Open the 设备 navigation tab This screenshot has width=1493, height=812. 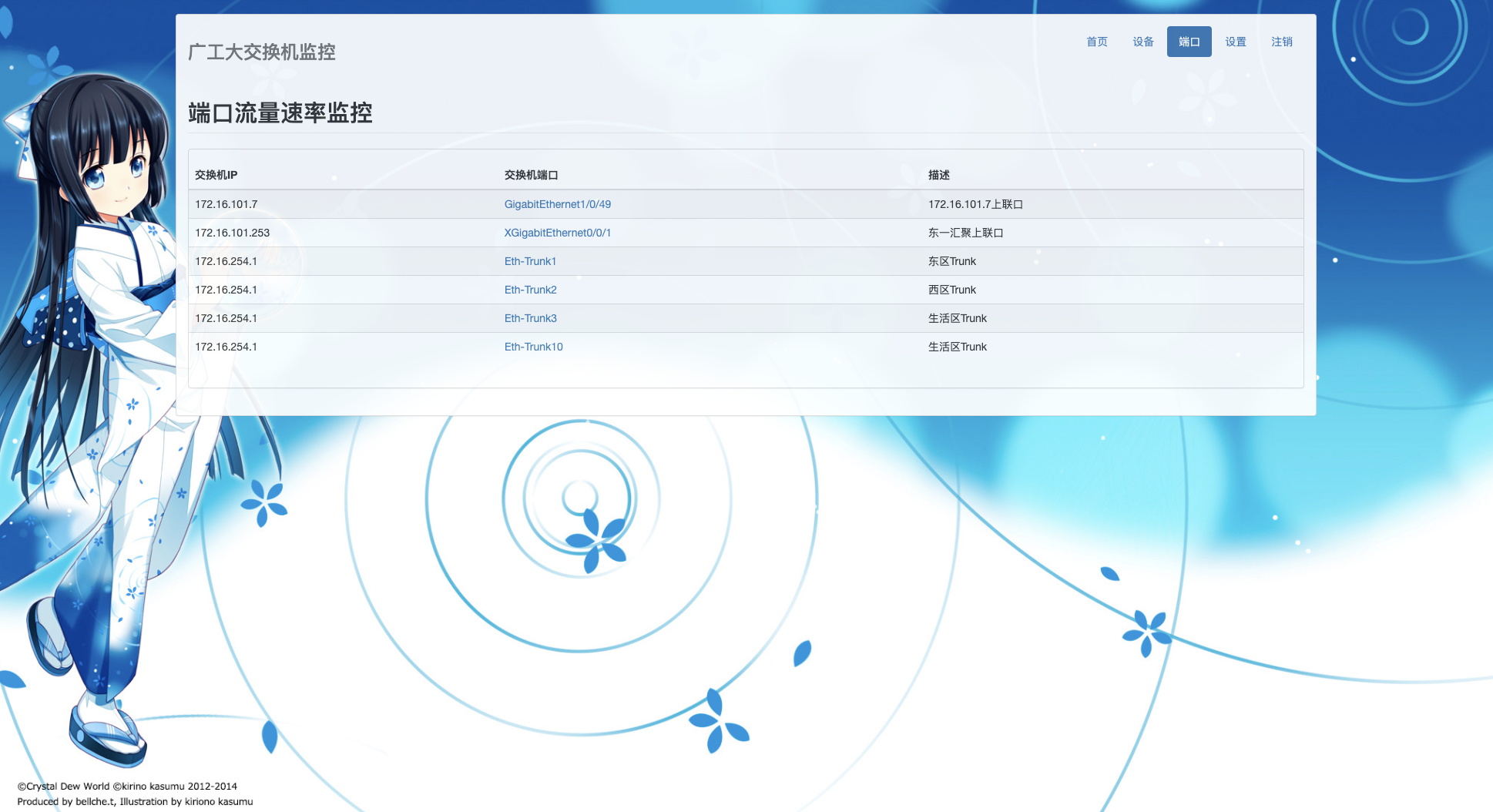point(1142,42)
